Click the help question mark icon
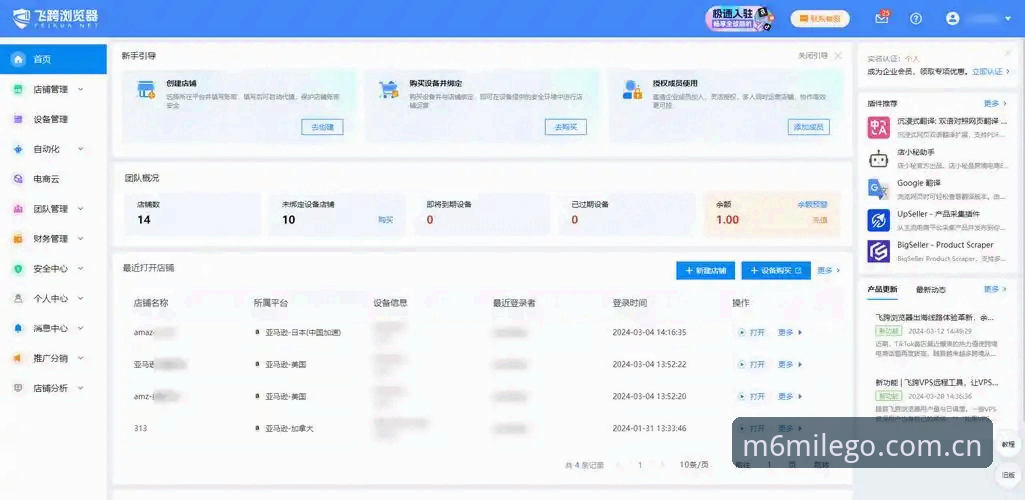 point(916,19)
